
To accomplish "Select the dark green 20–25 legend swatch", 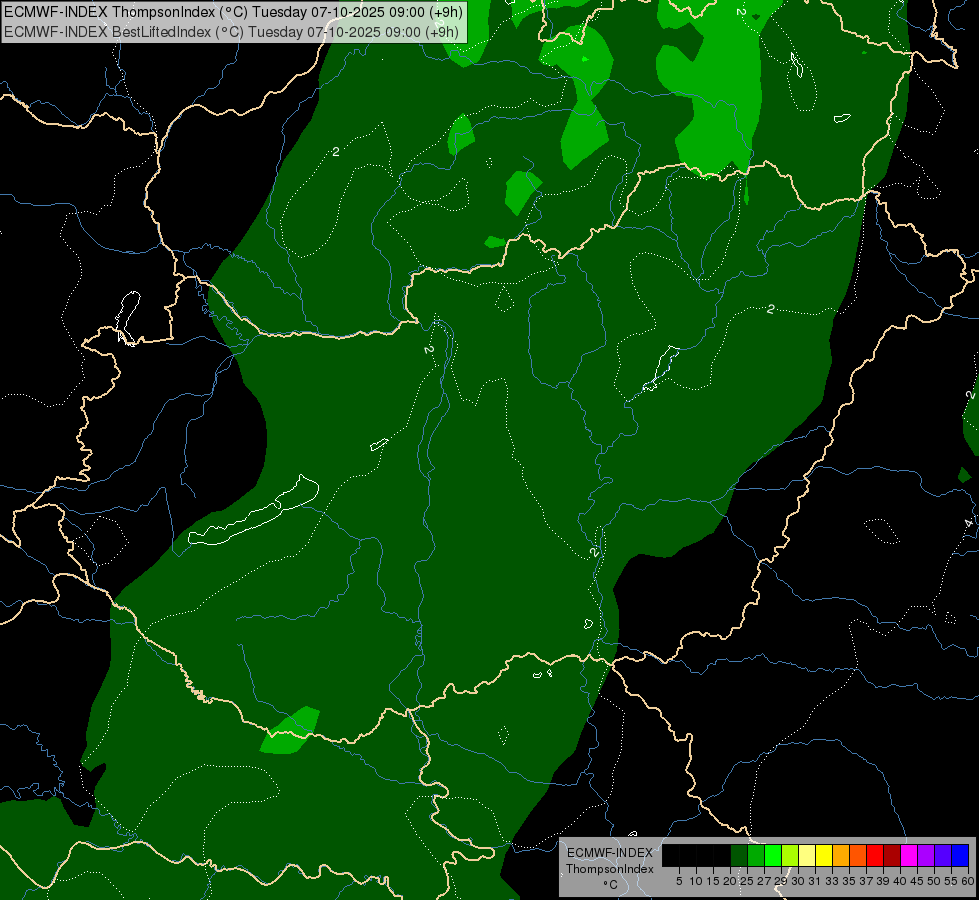I will coord(739,855).
